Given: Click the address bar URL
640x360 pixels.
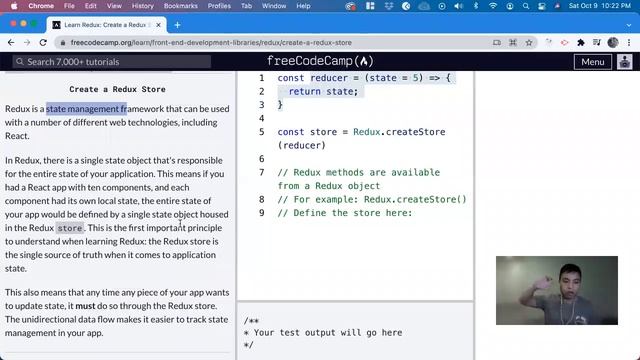Looking at the screenshot, I should tap(211, 42).
